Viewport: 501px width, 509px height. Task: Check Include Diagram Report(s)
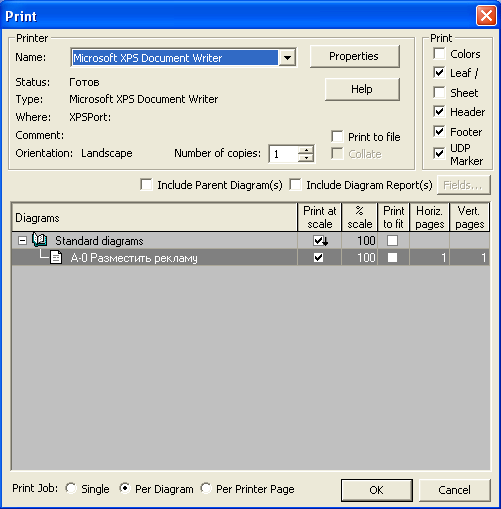point(295,184)
